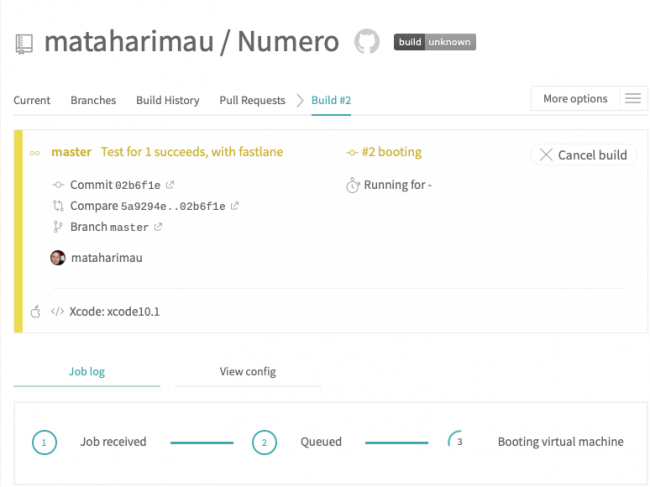Click the repository book icon
Image resolution: width=650 pixels, height=487 pixels.
[x=24, y=44]
